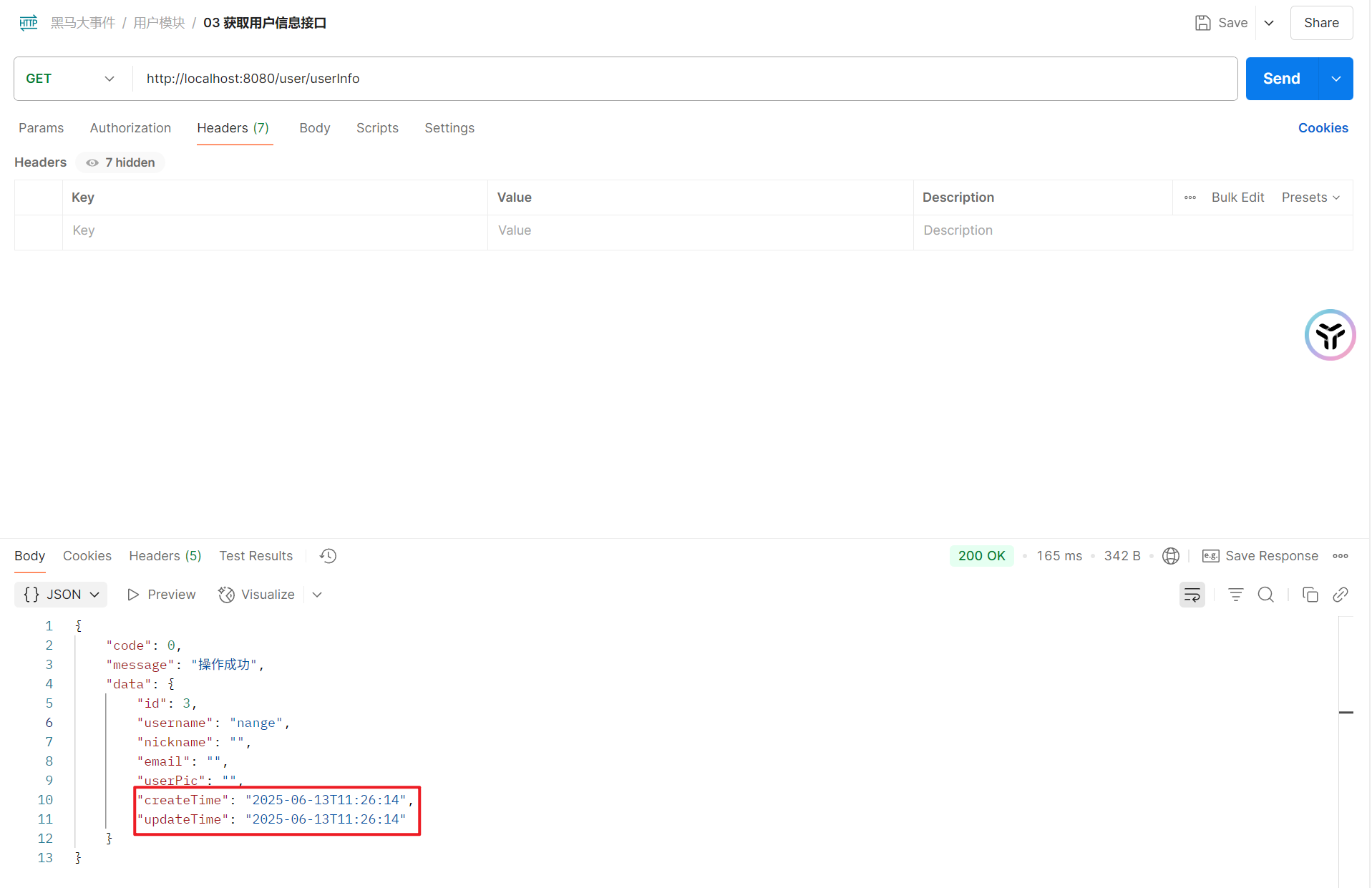1372x888 pixels.
Task: Click the filter response icon
Action: pos(1235,595)
